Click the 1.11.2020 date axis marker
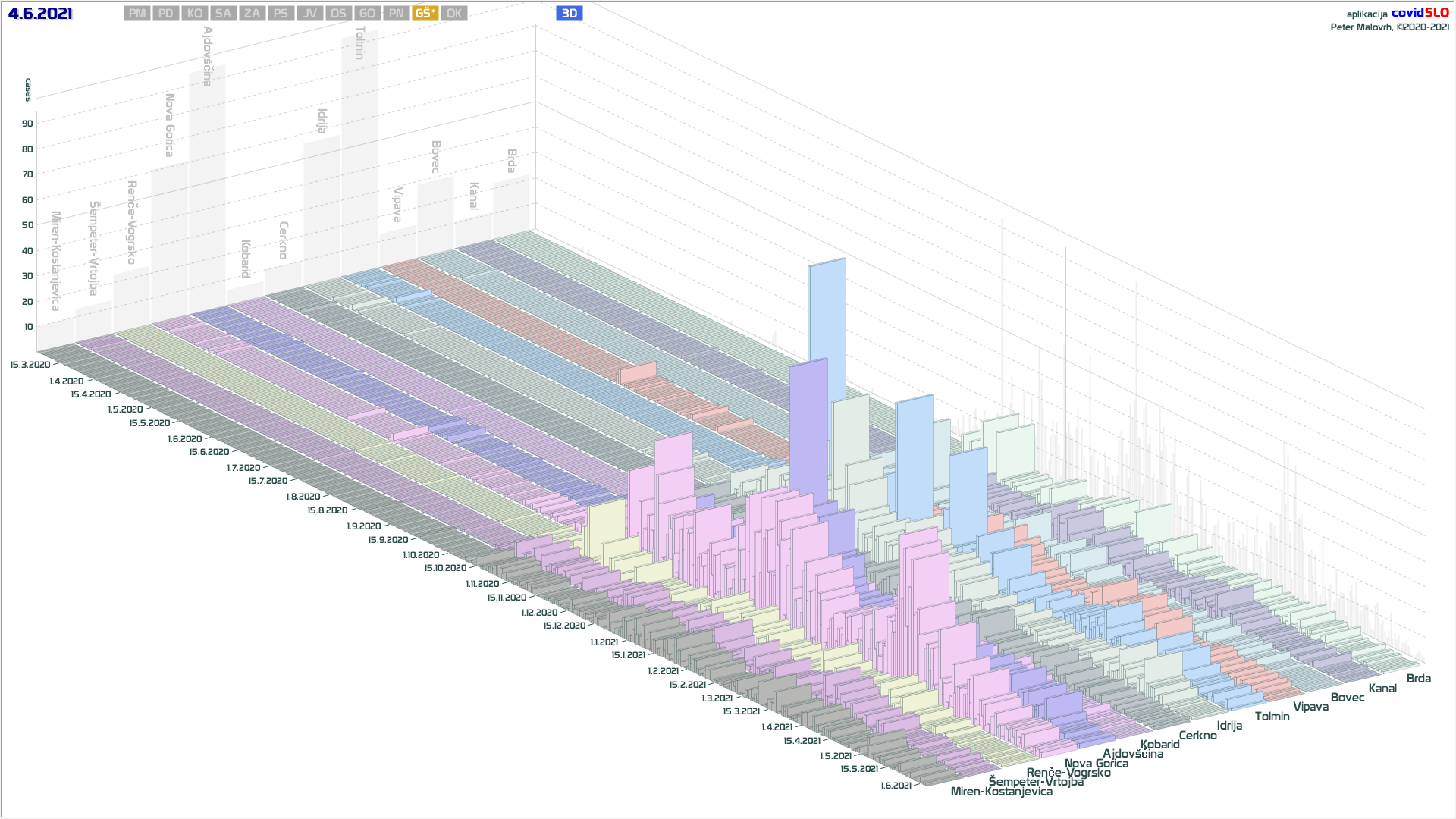 point(482,584)
